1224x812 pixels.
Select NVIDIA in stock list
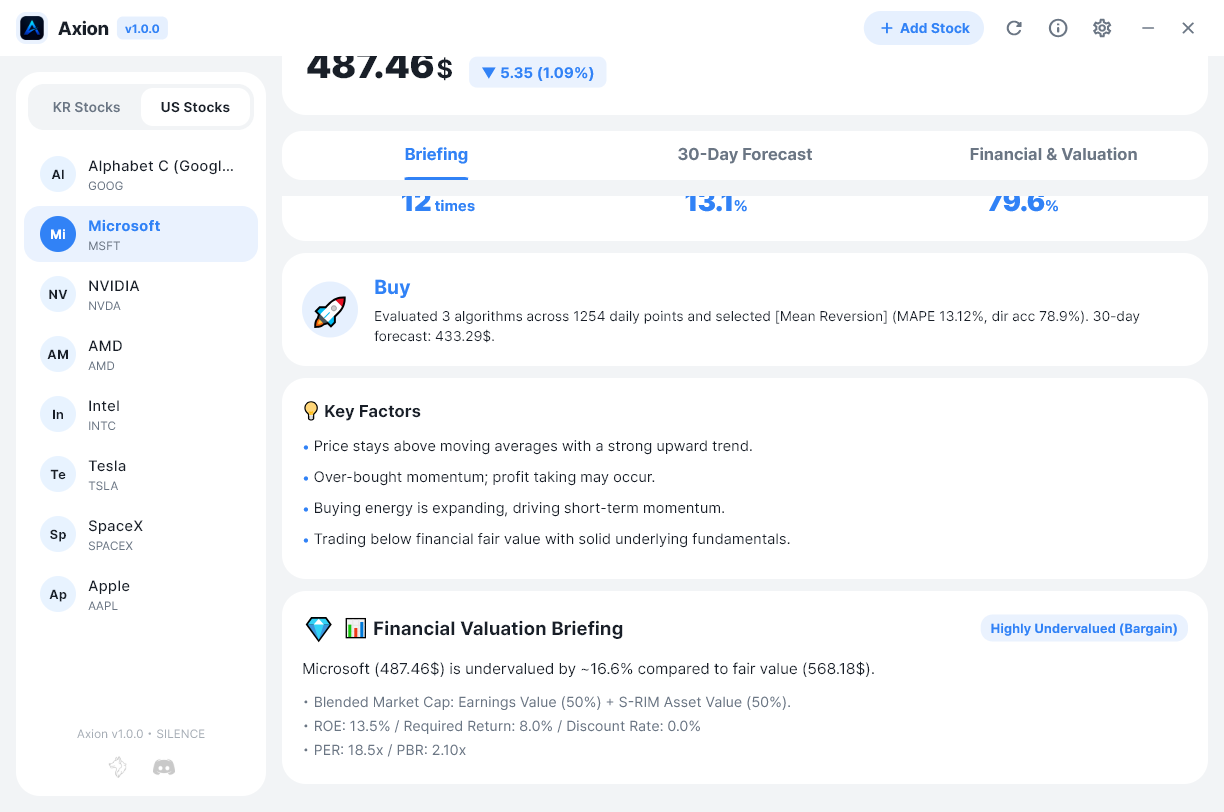141,294
